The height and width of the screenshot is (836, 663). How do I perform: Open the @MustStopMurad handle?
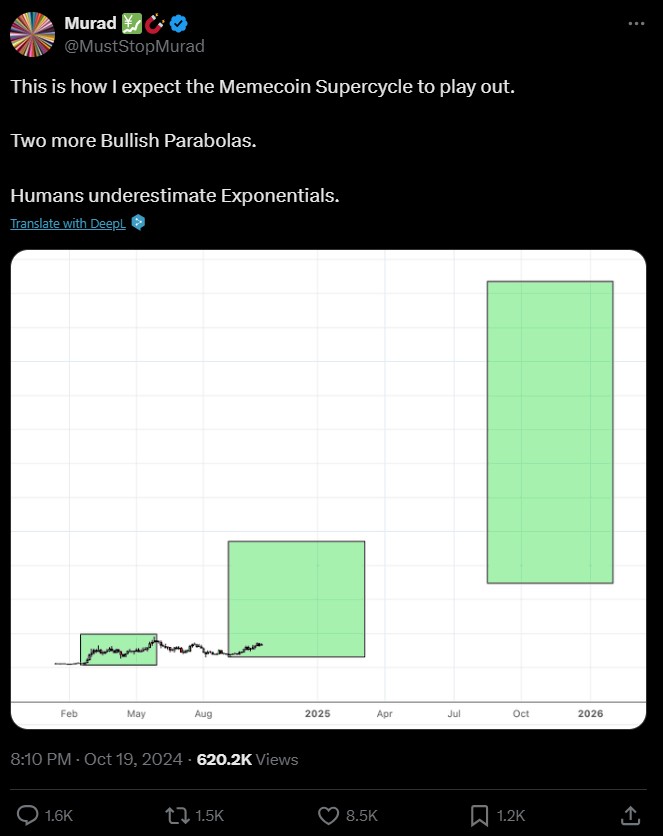tap(134, 46)
